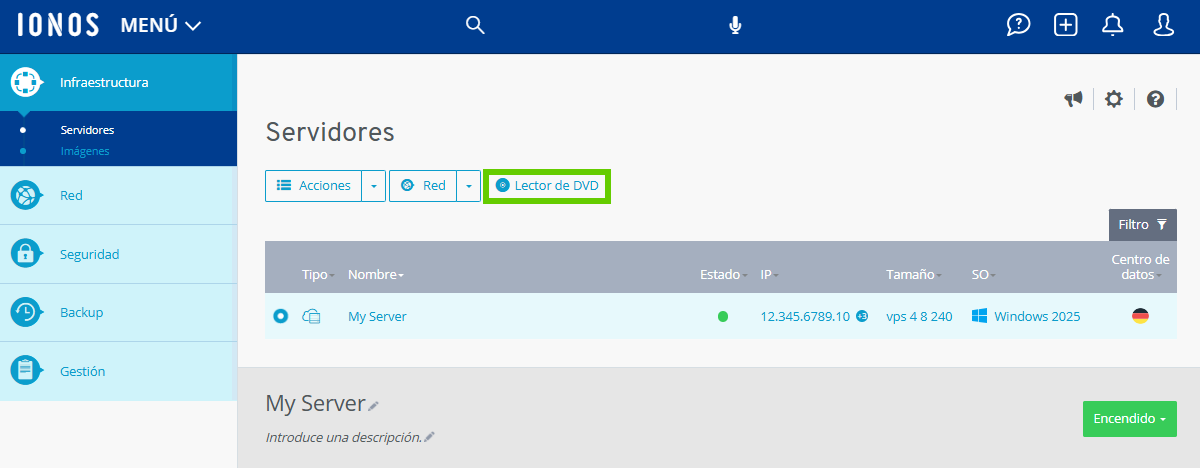The width and height of the screenshot is (1200, 468).
Task: Select the My Server radio button
Action: 281,316
